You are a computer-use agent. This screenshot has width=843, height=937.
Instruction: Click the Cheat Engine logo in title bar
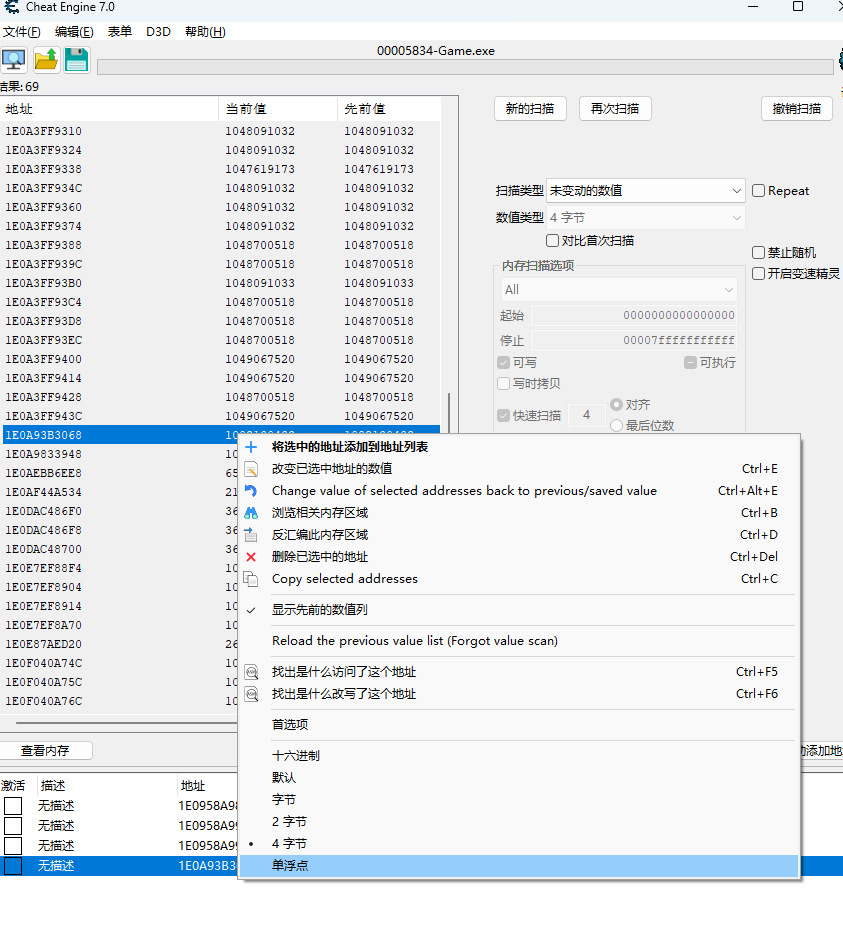[x=11, y=7]
